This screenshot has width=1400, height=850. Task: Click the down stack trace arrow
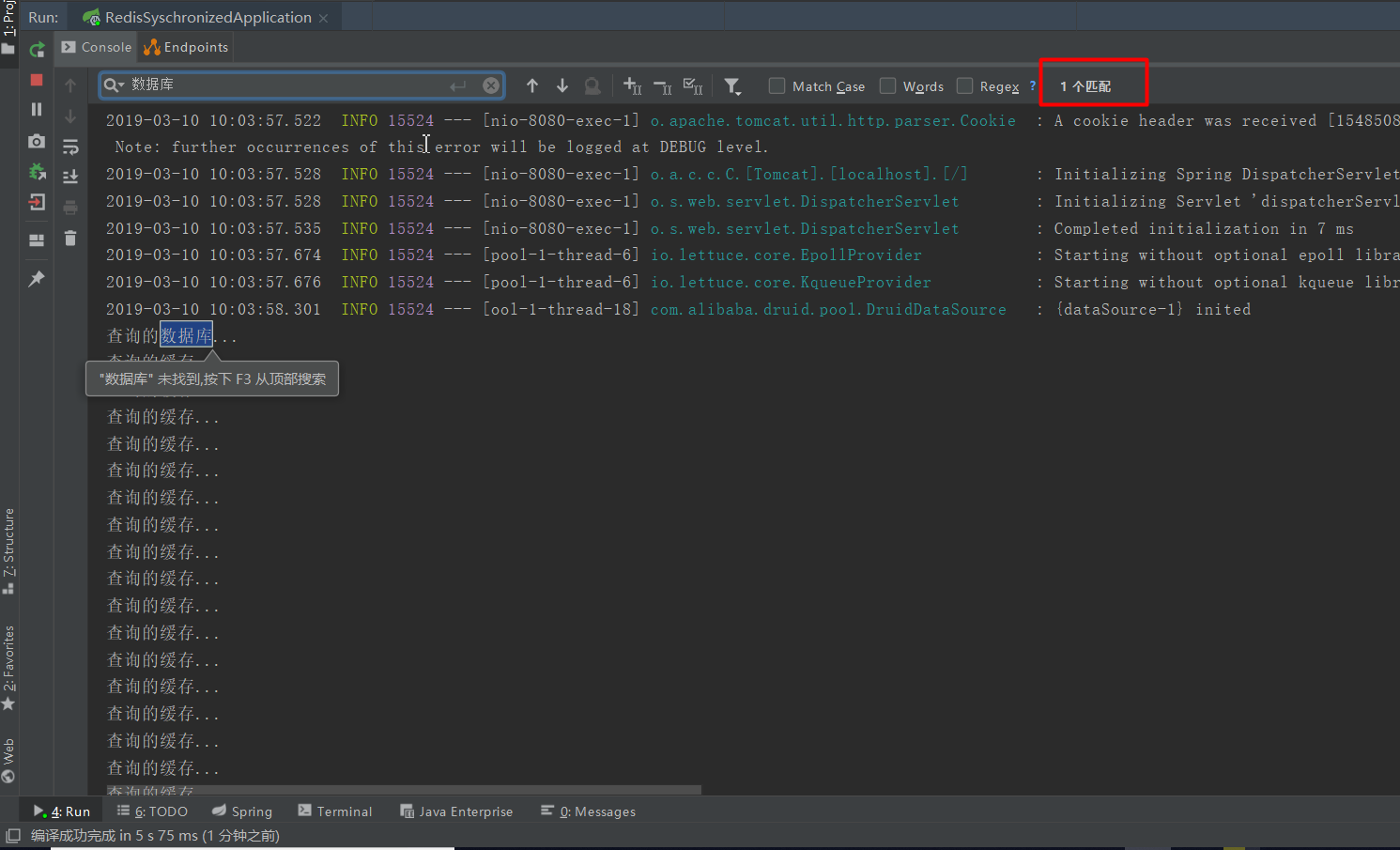70,116
